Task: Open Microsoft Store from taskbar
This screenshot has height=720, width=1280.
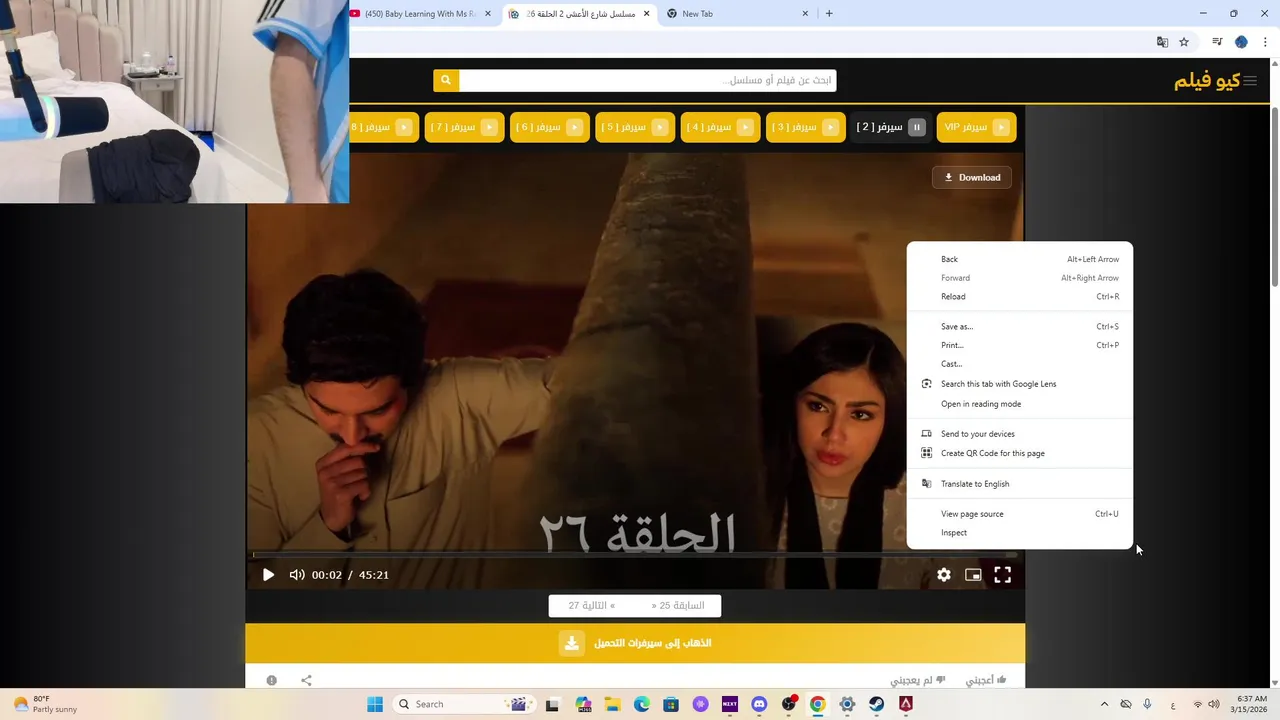Action: click(x=671, y=704)
